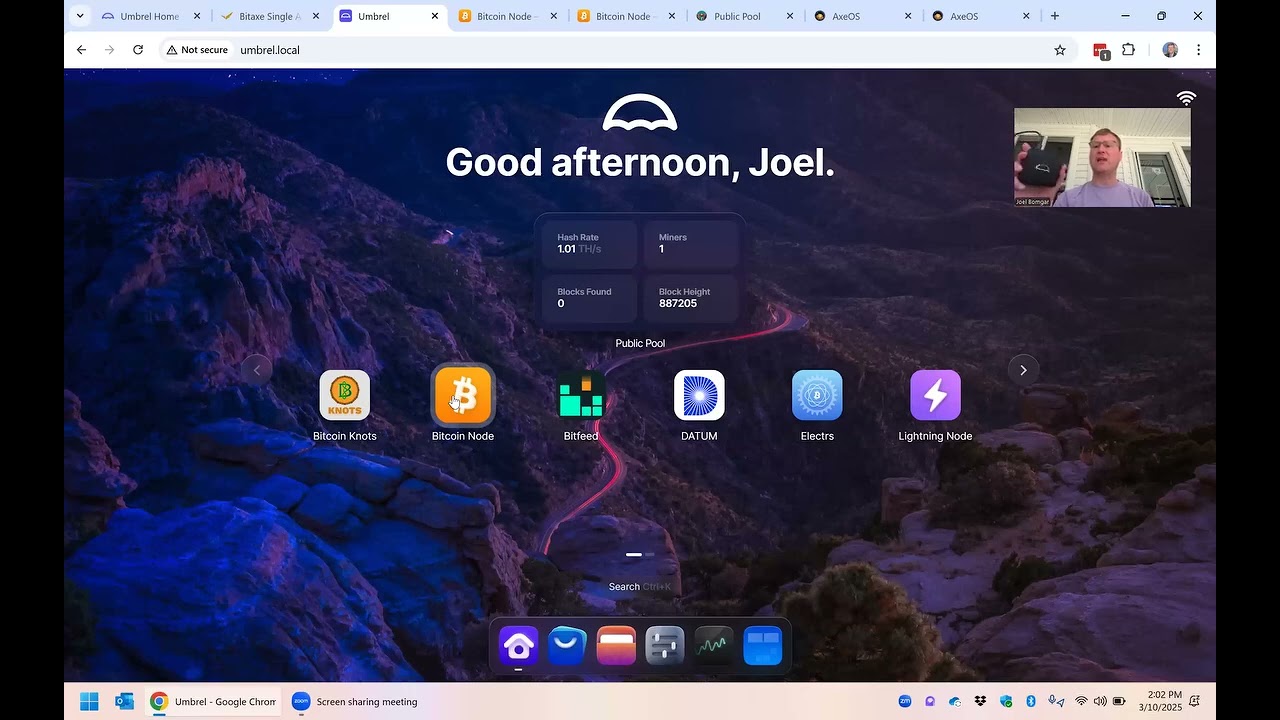Screen dimensions: 1280x720
Task: Open Files in the Umbrel dock
Action: pos(616,646)
